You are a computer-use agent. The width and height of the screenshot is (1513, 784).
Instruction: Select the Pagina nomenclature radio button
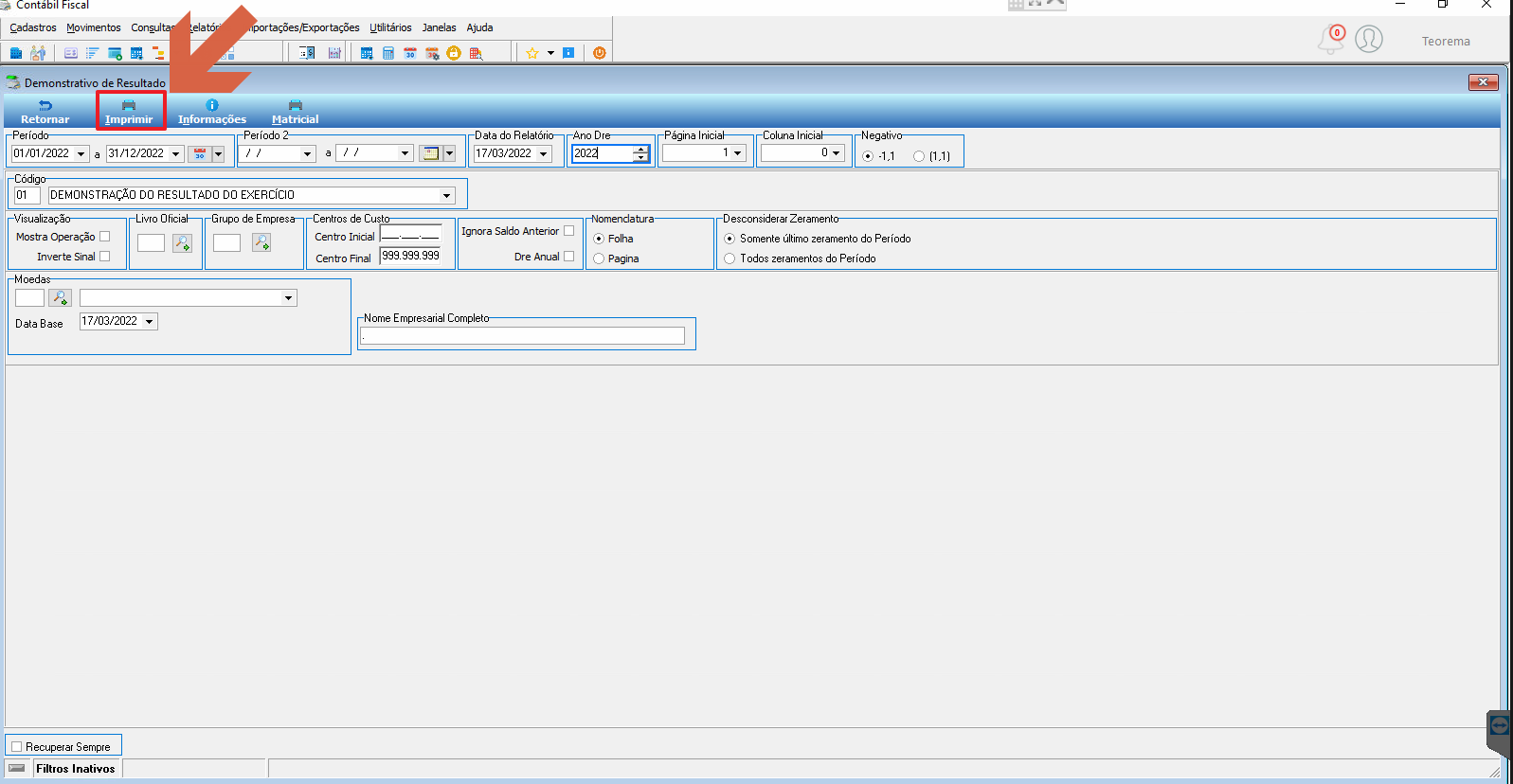599,258
